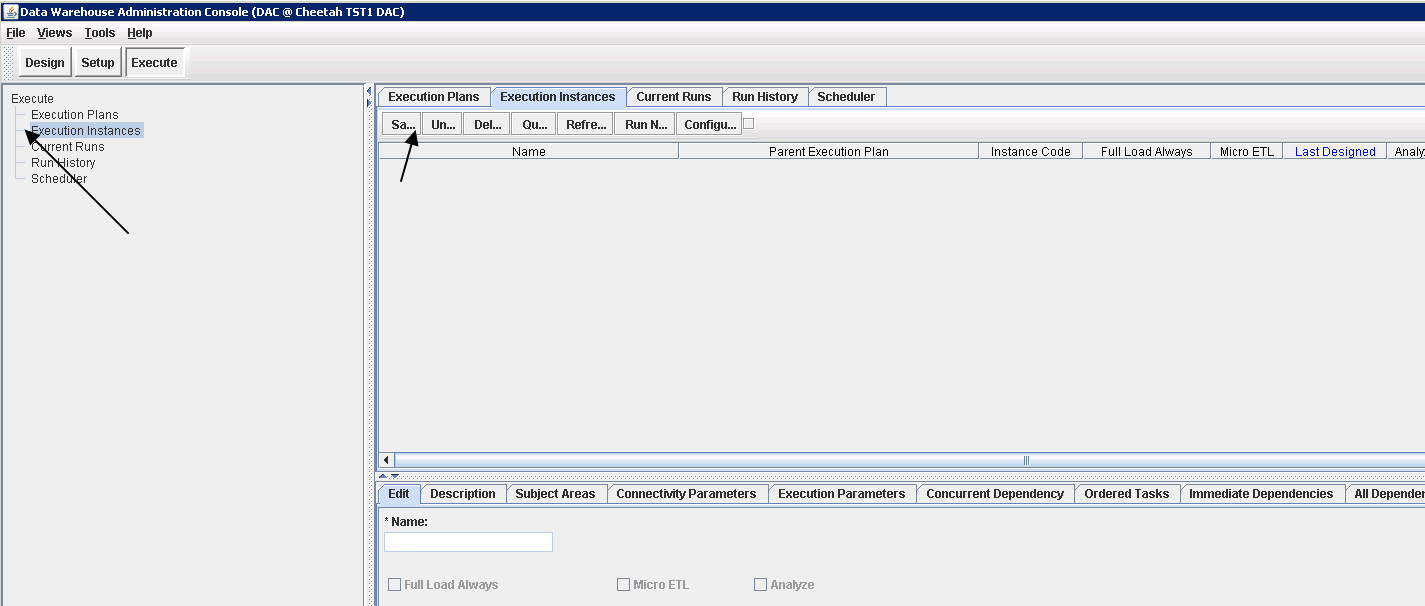Click the Undo toolbar button

coord(441,123)
